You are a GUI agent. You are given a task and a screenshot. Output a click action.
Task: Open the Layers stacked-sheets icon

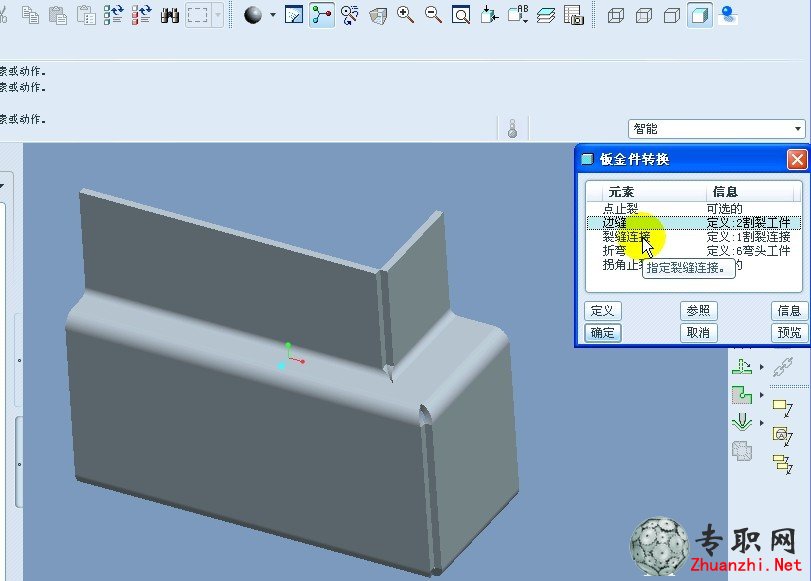tap(546, 15)
